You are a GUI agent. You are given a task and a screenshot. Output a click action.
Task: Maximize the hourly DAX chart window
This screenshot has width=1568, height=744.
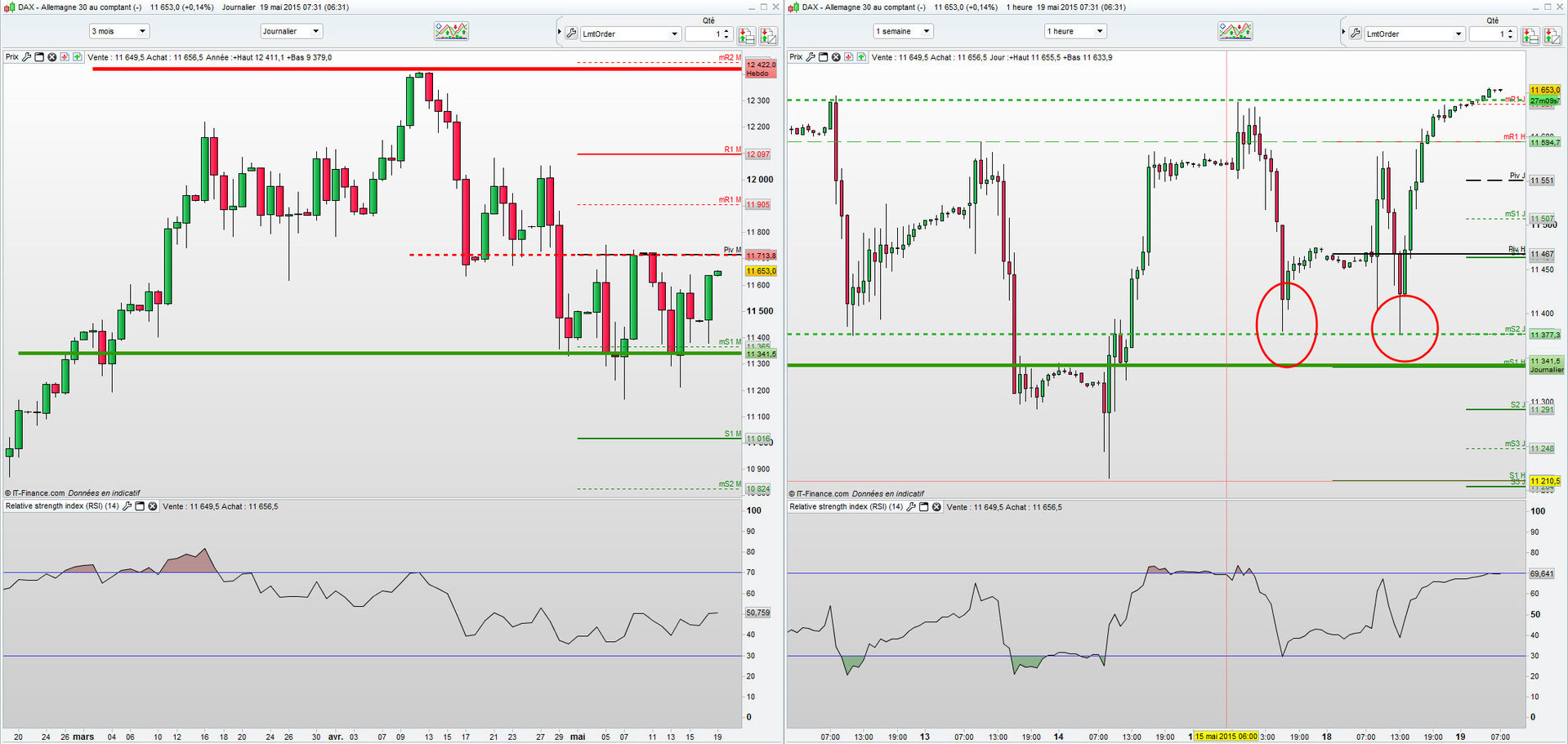(x=1548, y=7)
